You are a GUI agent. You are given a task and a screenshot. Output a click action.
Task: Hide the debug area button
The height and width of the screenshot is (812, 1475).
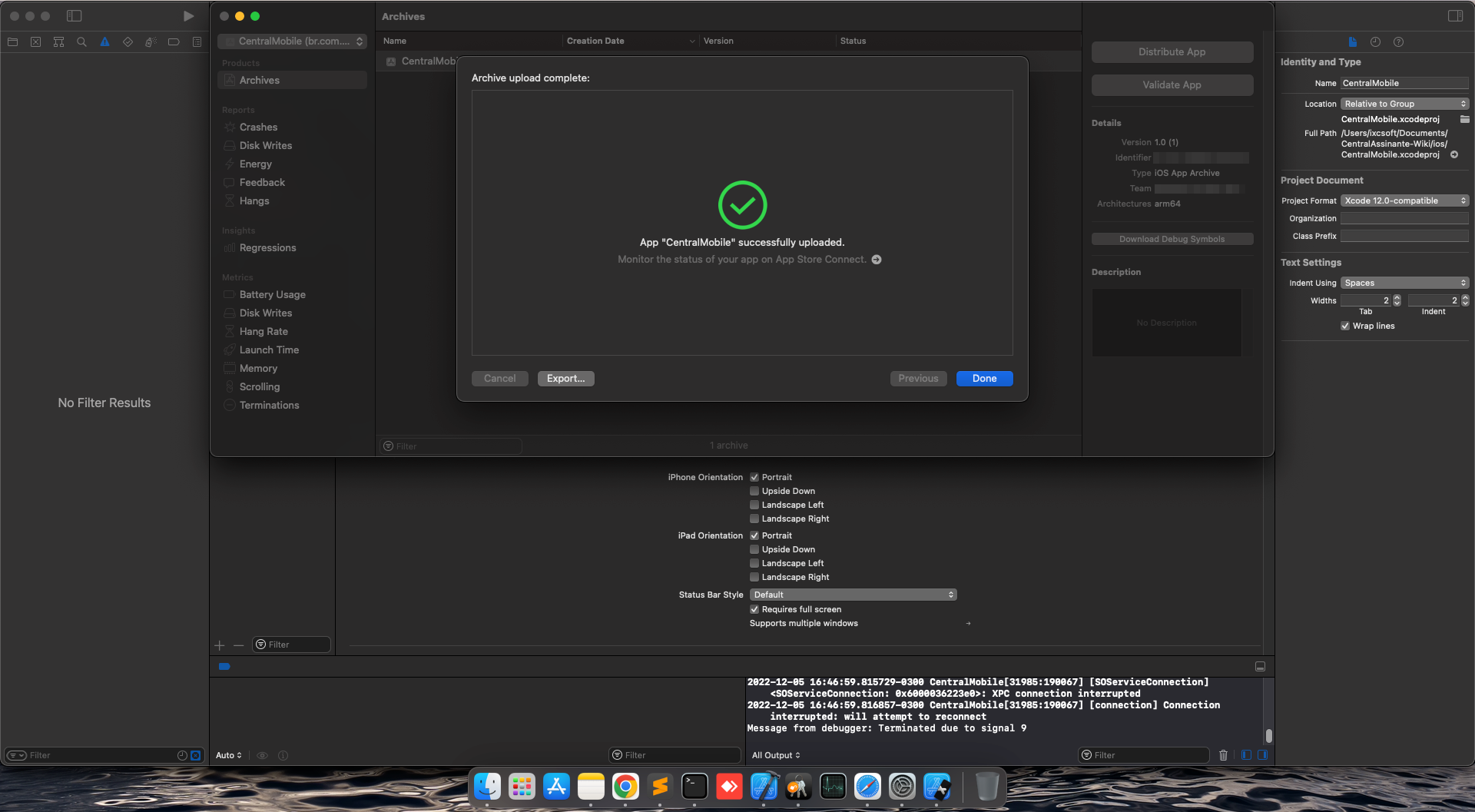(x=1260, y=666)
